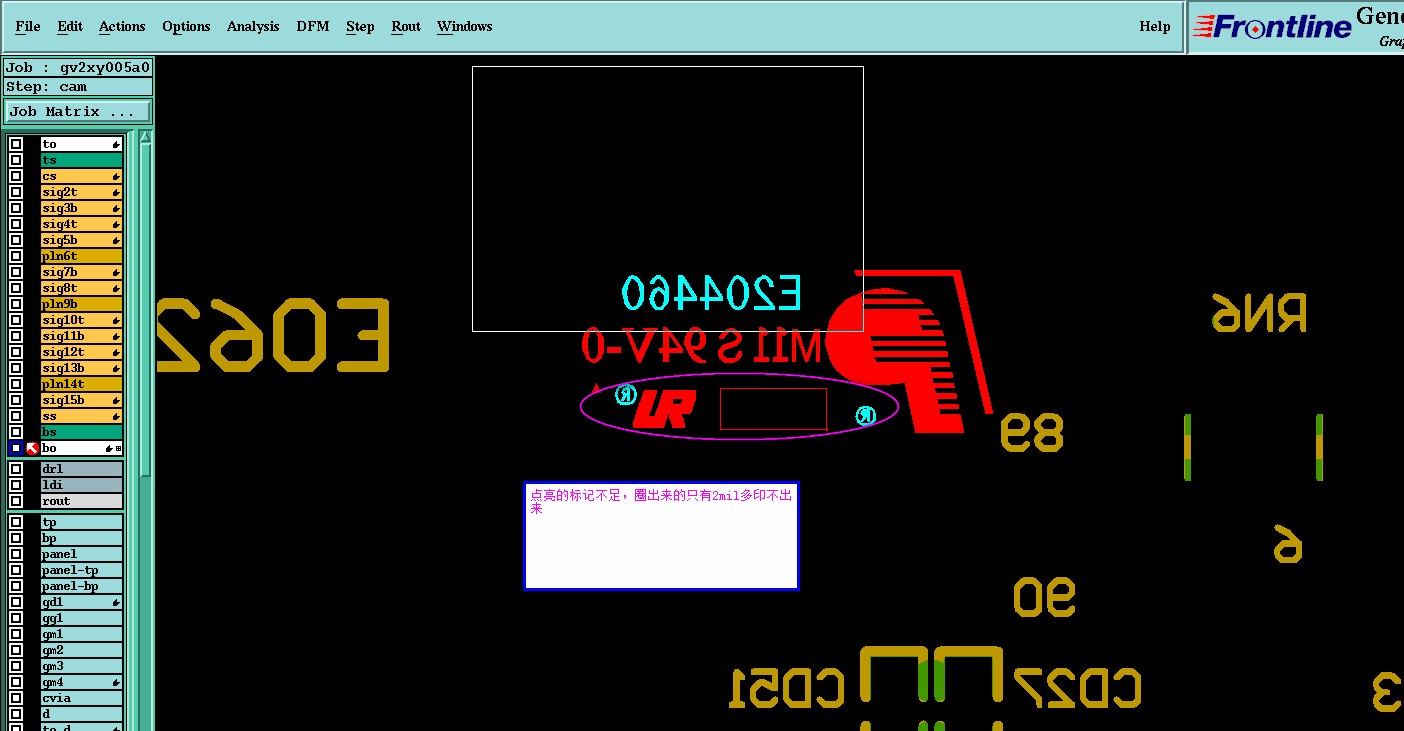This screenshot has height=731, width=1404.
Task: Select the ts layer name
Action: (81, 160)
